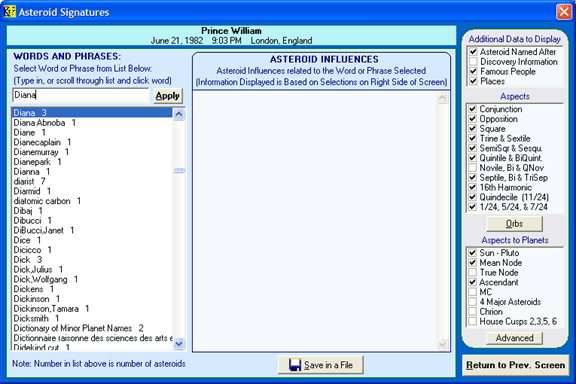Click the floppy disk Save in a File icon

pyautogui.click(x=295, y=365)
